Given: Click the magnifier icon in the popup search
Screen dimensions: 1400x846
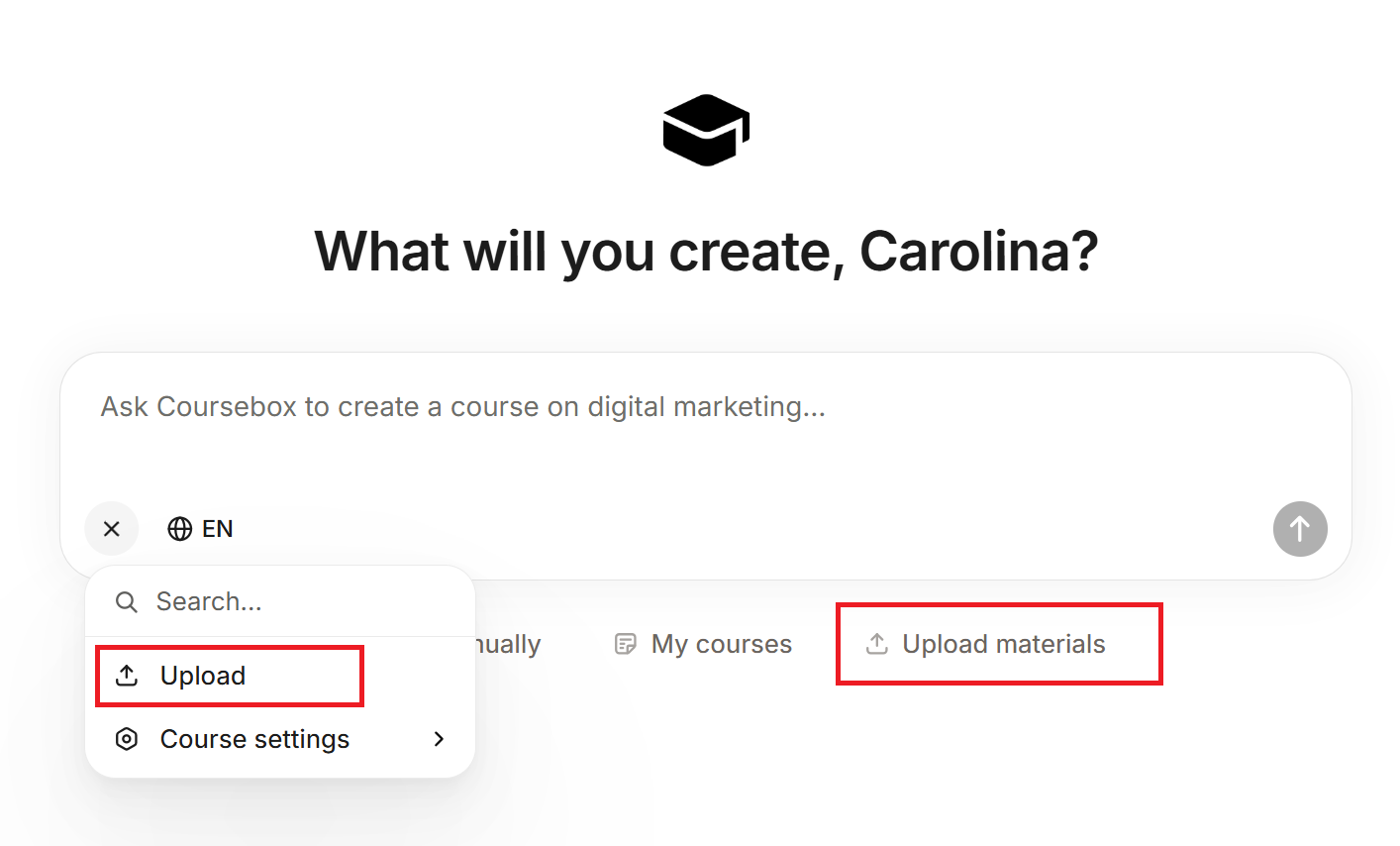Looking at the screenshot, I should (x=127, y=602).
